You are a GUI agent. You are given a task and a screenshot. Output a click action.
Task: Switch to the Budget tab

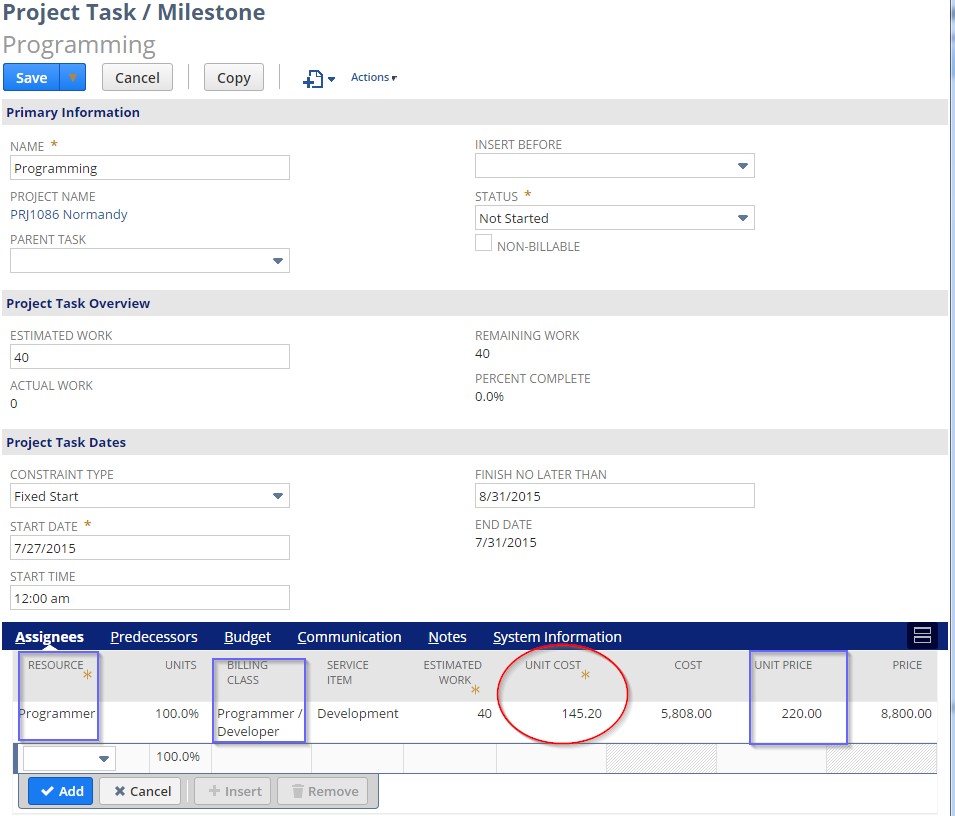247,637
